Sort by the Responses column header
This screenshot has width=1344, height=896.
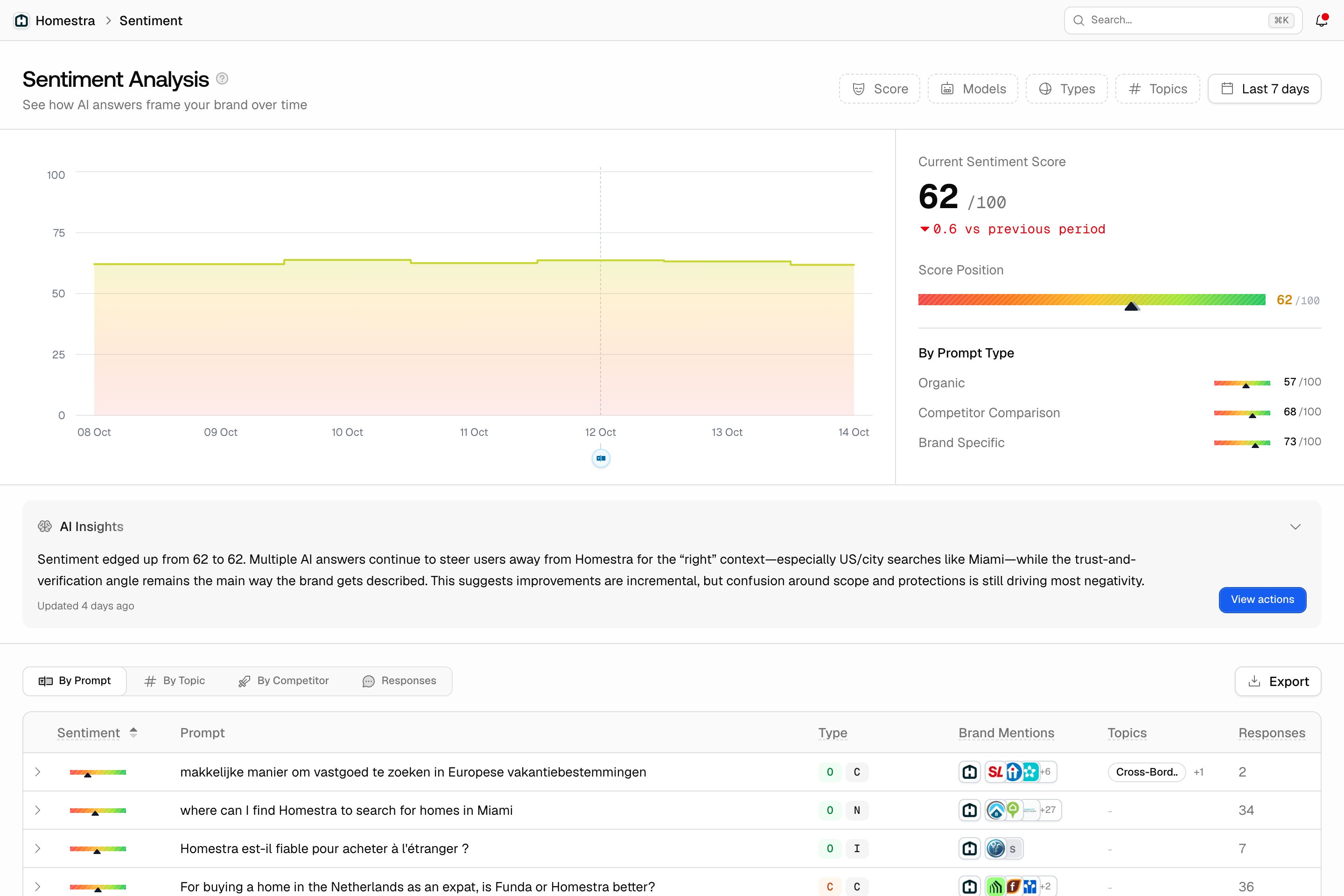coord(1271,733)
